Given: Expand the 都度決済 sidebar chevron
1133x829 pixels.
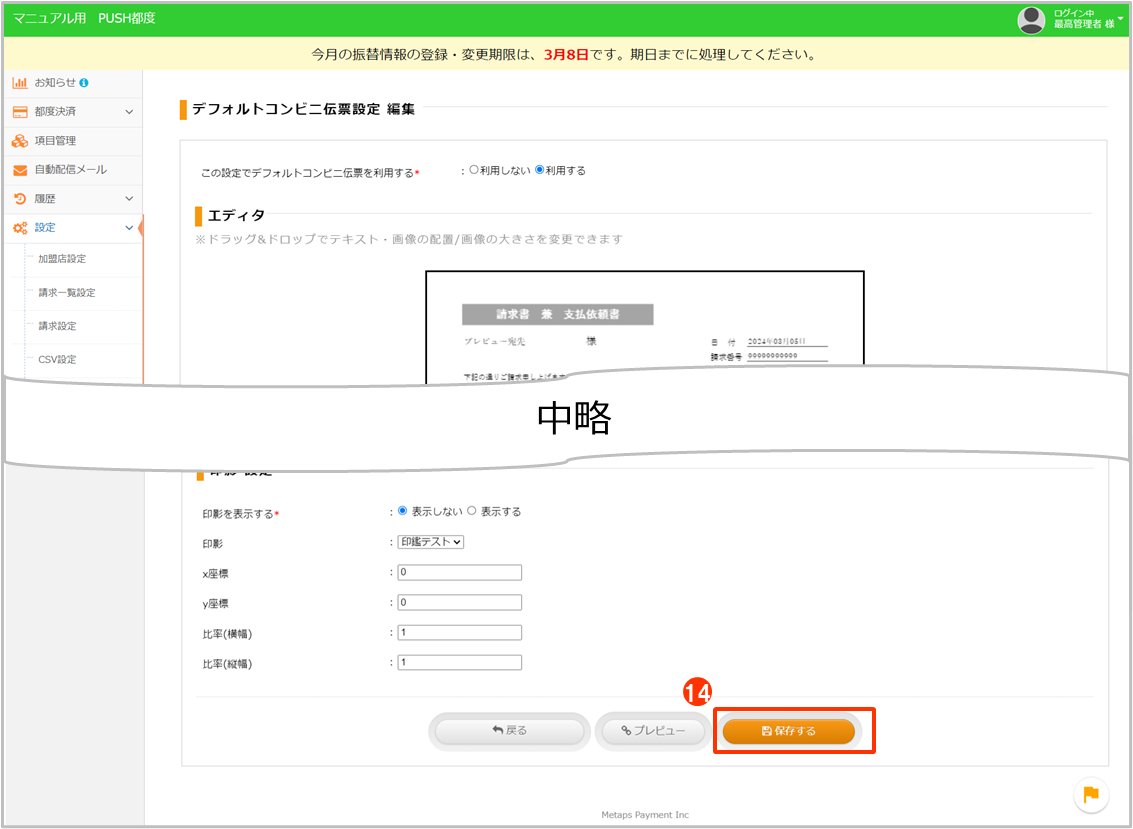Looking at the screenshot, I should coord(129,112).
